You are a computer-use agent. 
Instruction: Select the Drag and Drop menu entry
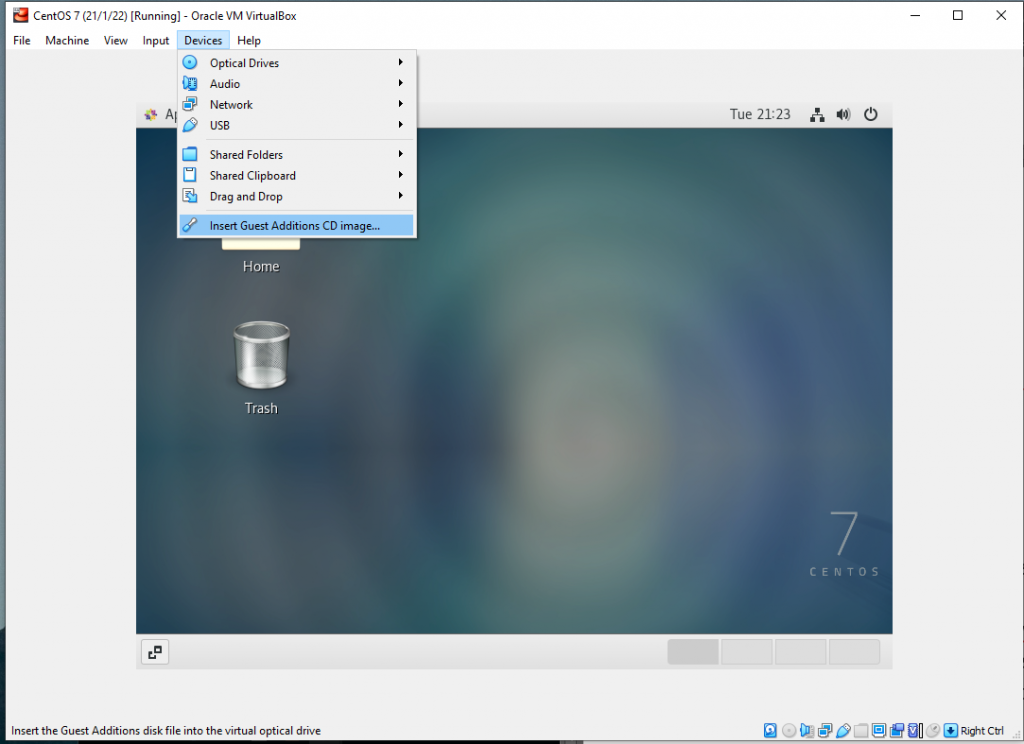tap(296, 196)
